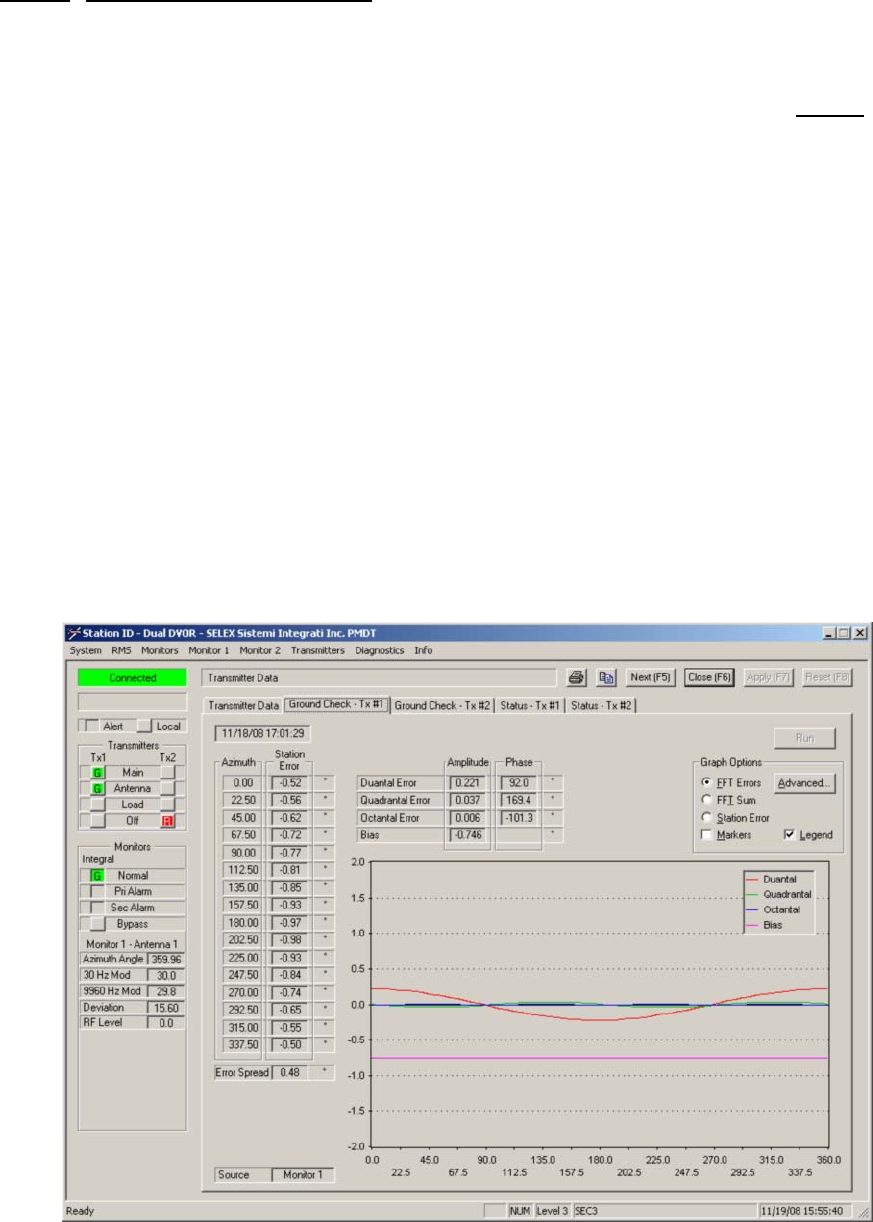
Task: Click Duantal Error amplitude 0.221
Action: pos(467,782)
